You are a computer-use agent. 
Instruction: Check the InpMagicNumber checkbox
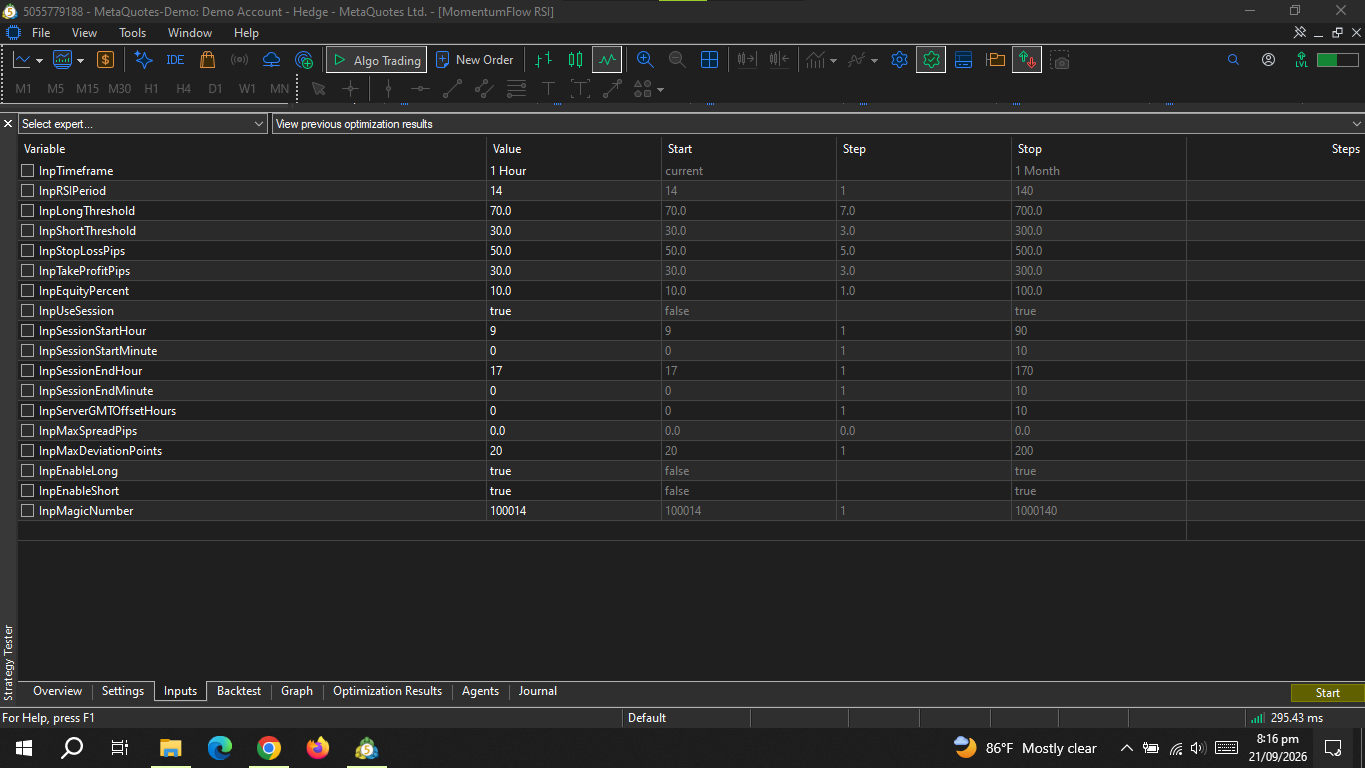28,511
